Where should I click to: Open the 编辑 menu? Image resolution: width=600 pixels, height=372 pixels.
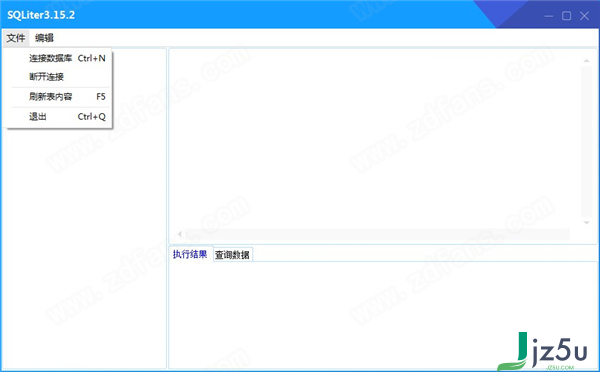[x=44, y=38]
